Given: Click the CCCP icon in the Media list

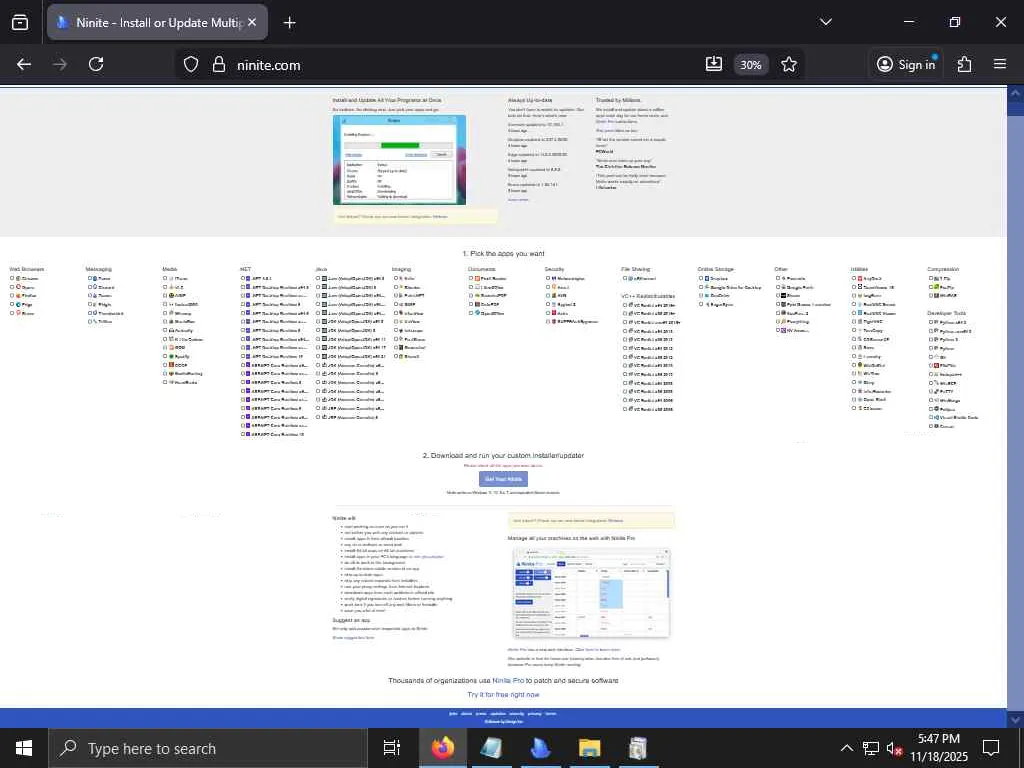Looking at the screenshot, I should pyautogui.click(x=171, y=365).
